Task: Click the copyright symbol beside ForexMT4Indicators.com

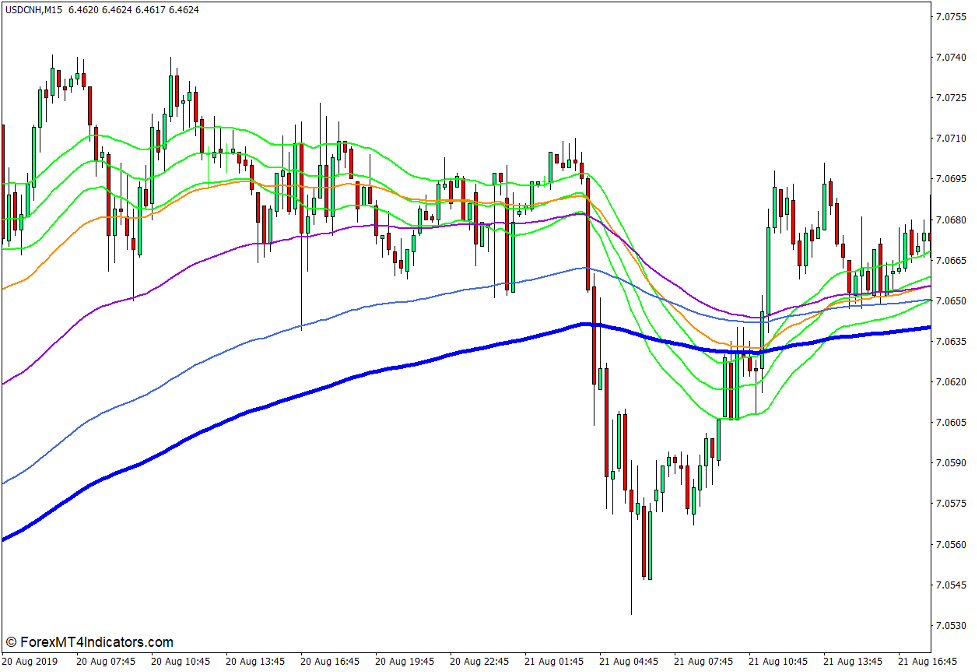Action: [11, 642]
